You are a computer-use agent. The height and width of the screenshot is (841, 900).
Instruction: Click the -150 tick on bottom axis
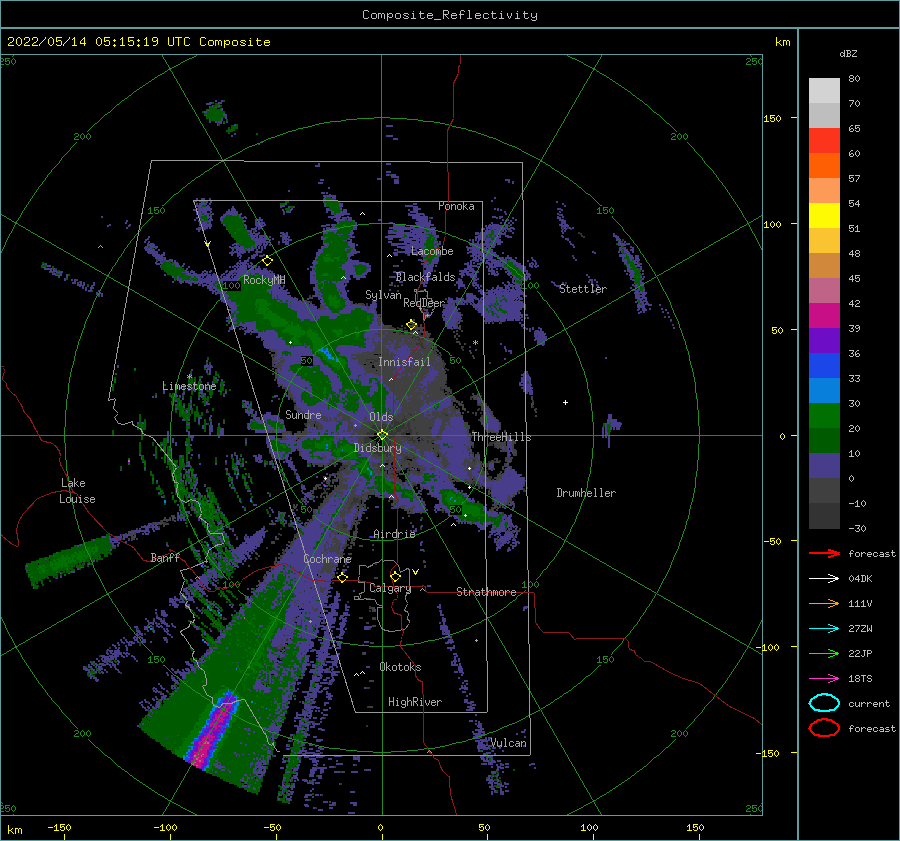click(x=59, y=827)
